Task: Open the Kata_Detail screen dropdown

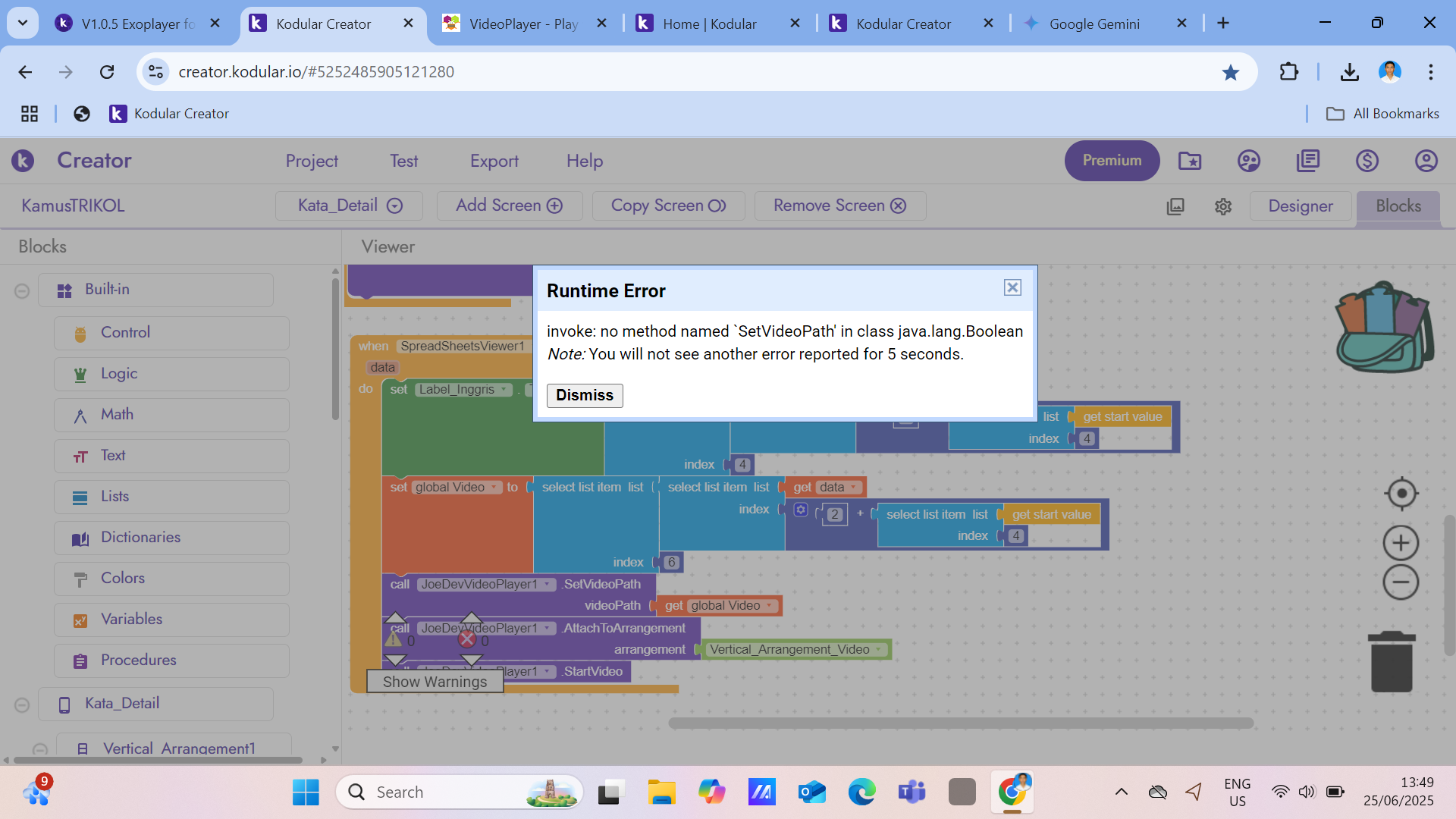Action: (350, 206)
